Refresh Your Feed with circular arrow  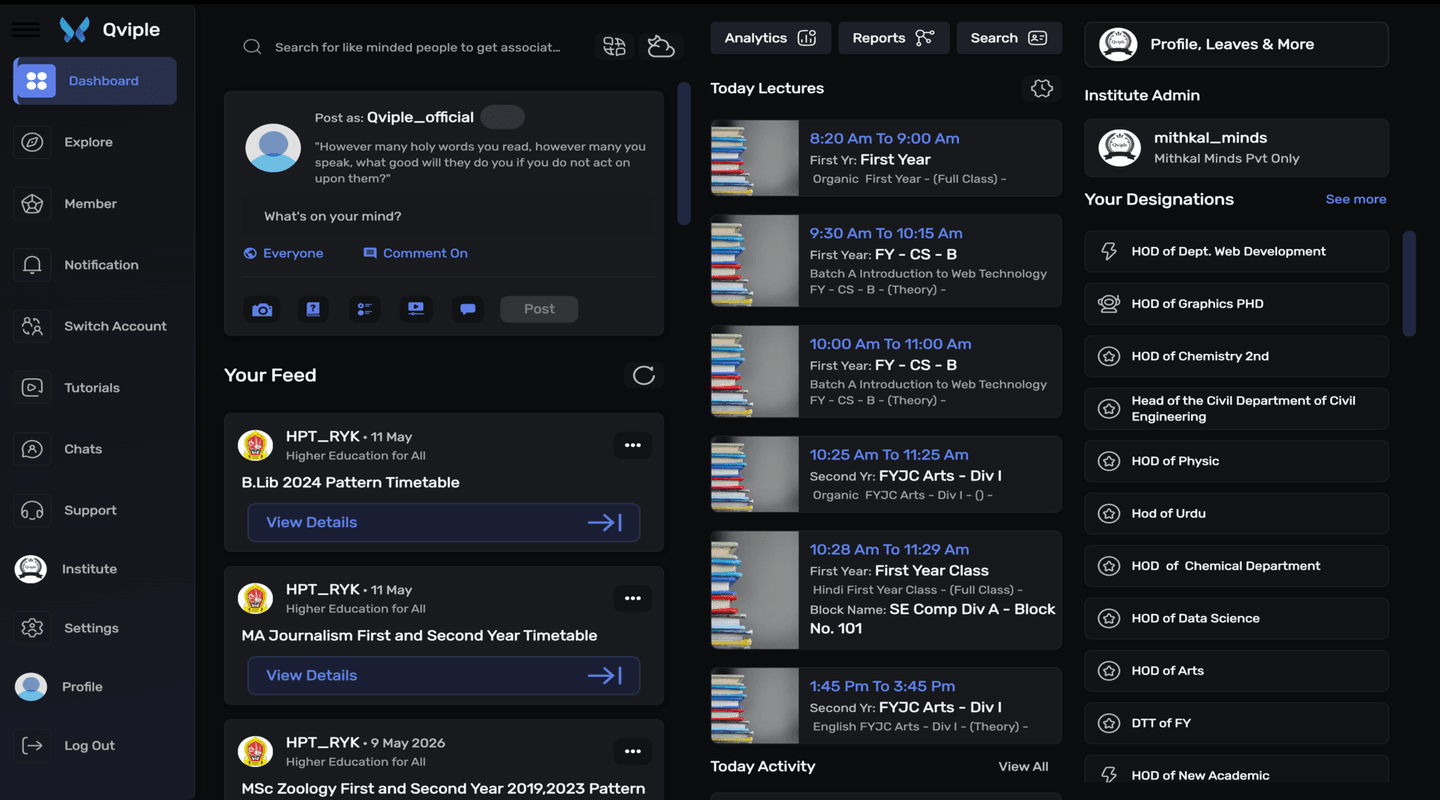pyautogui.click(x=643, y=375)
